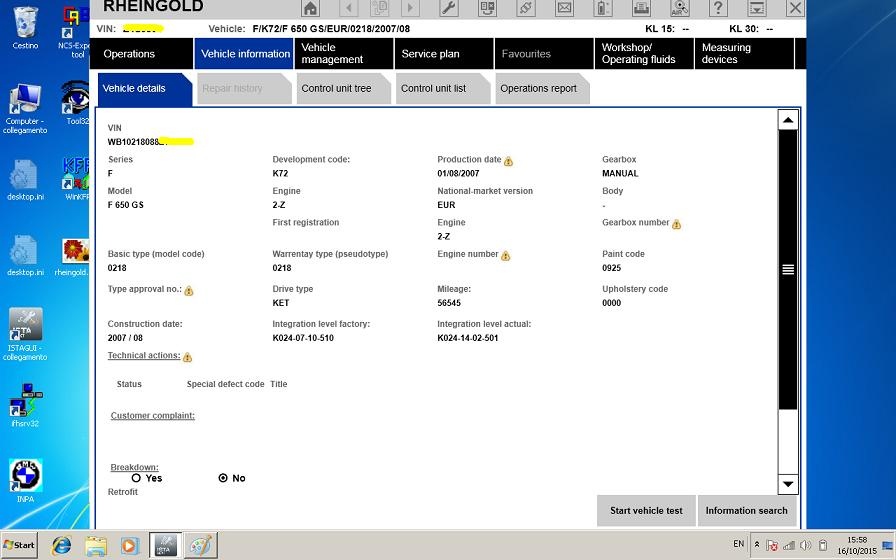This screenshot has height=560, width=896.
Task: Click the warning icon next to Production date
Action: [x=508, y=161]
